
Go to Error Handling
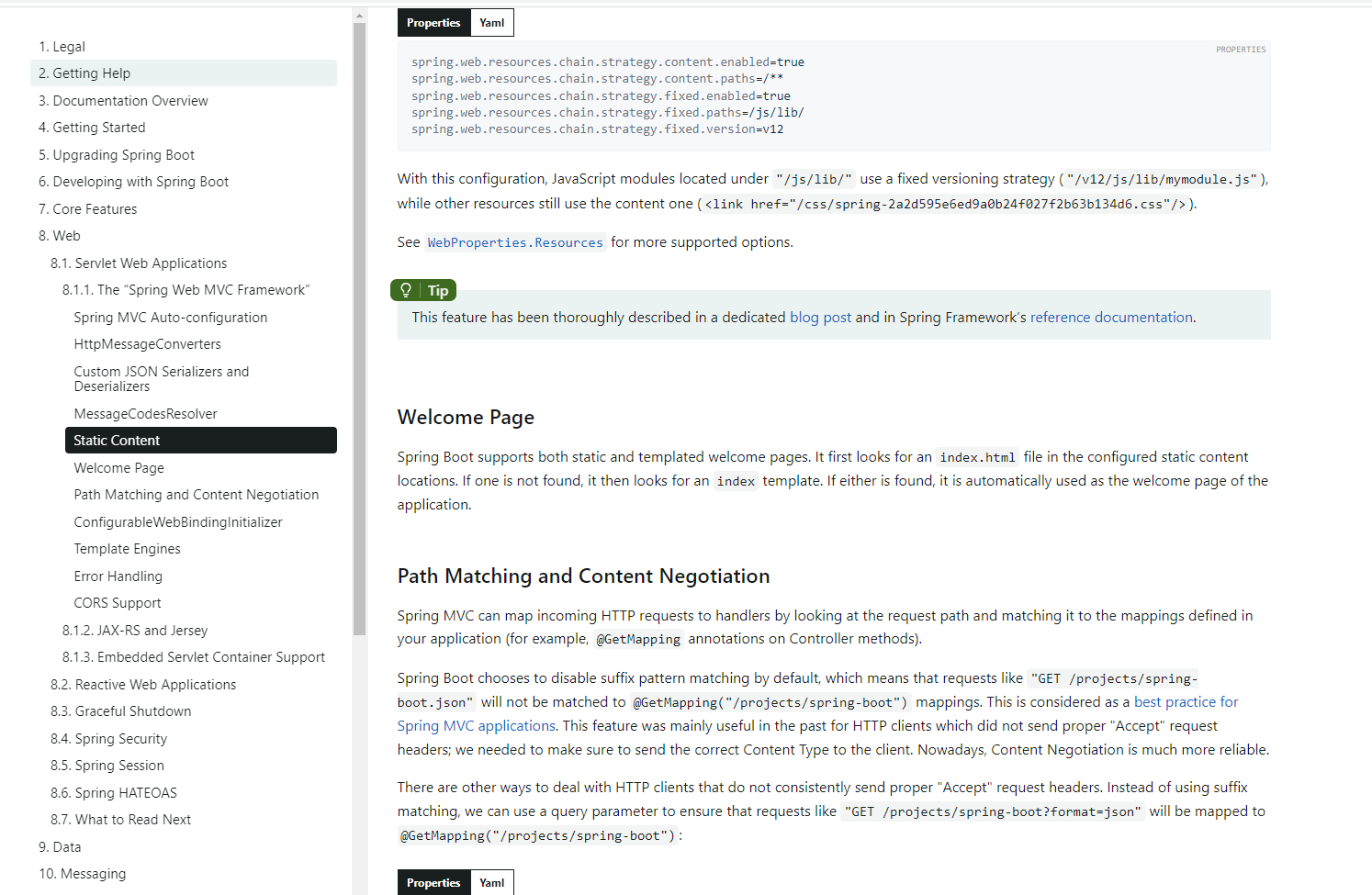[118, 576]
